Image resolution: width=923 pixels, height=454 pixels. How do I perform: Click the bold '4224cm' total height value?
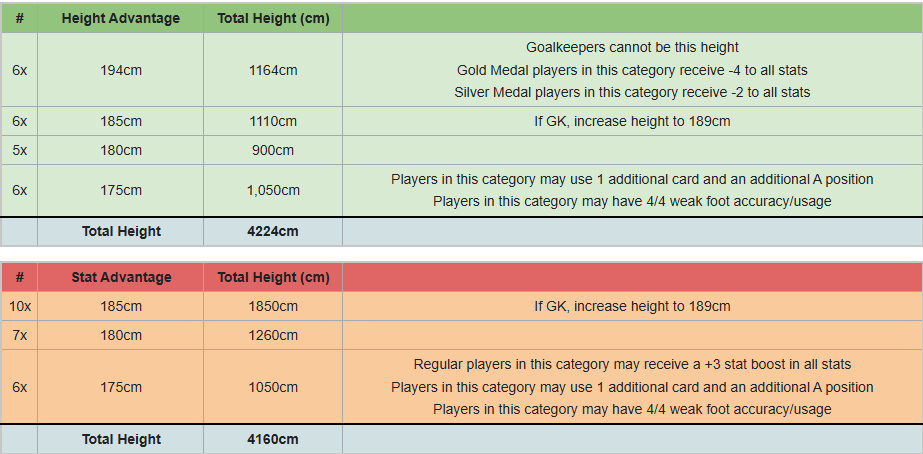point(273,231)
